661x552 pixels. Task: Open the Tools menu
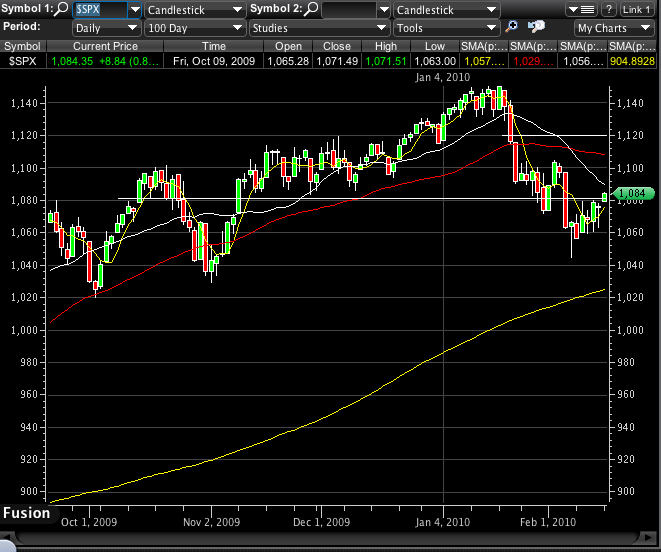[444, 28]
